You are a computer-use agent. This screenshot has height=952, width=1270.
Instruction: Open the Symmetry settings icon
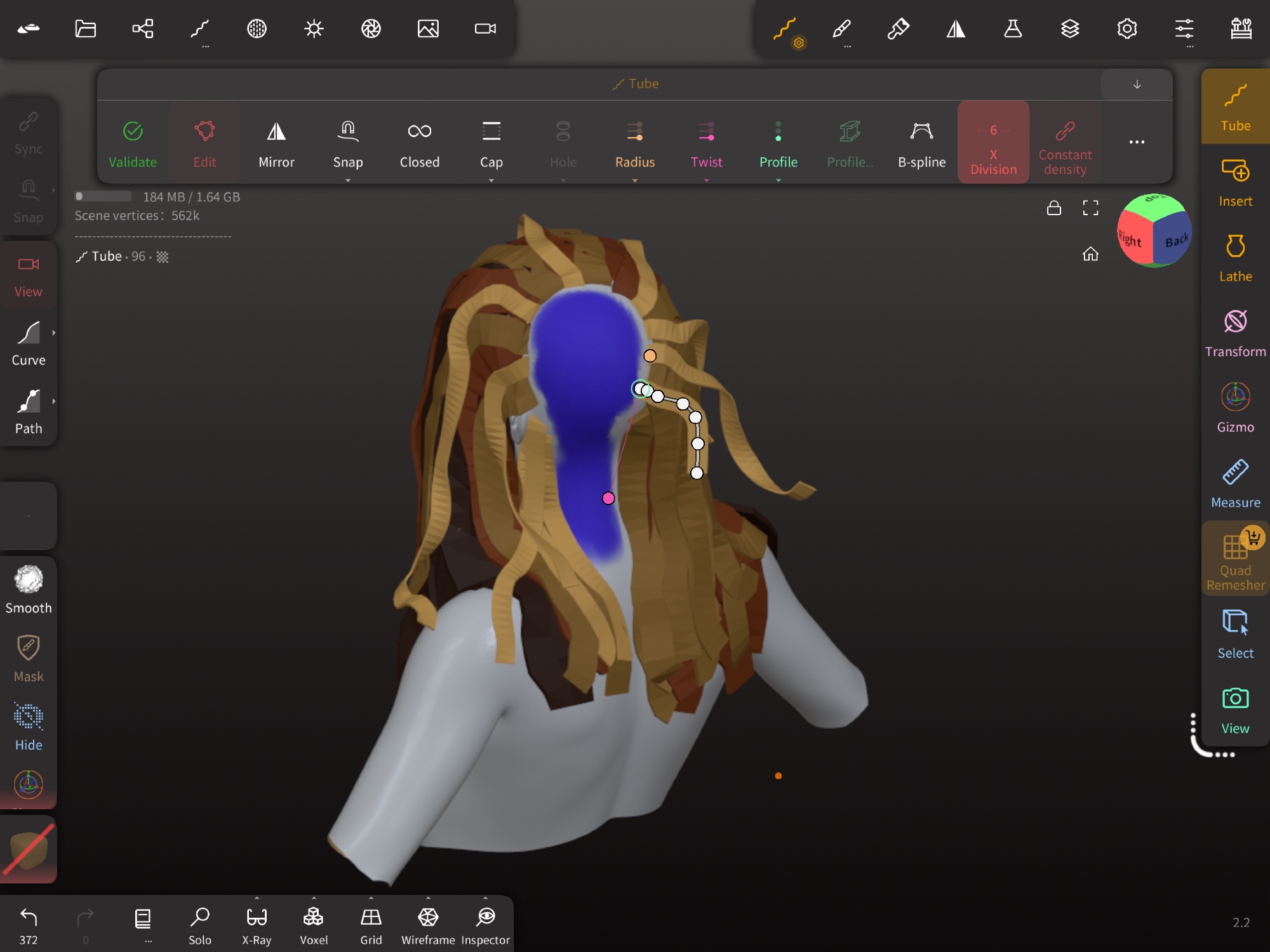point(956,29)
